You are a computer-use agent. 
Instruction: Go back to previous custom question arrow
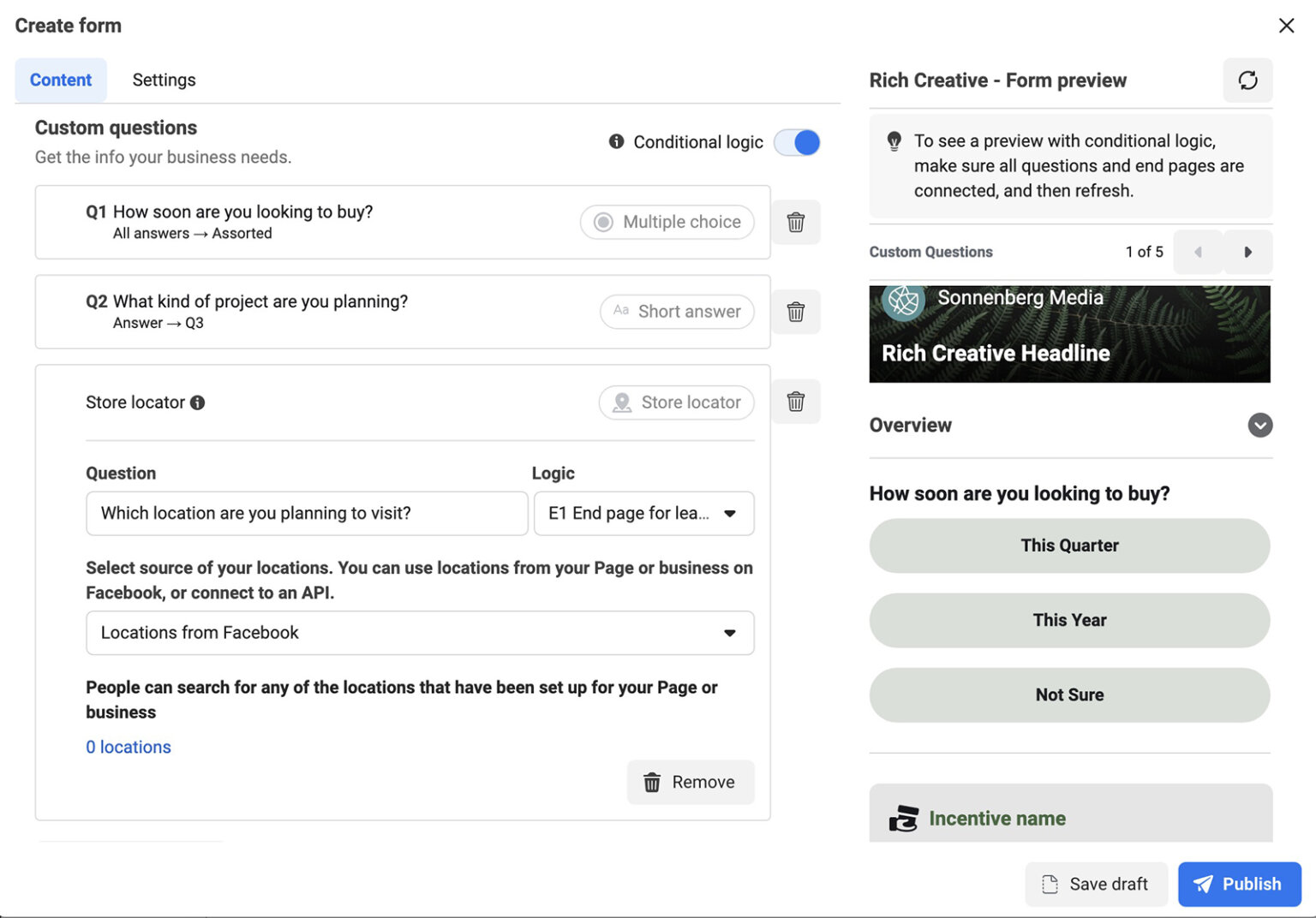[x=1198, y=252]
